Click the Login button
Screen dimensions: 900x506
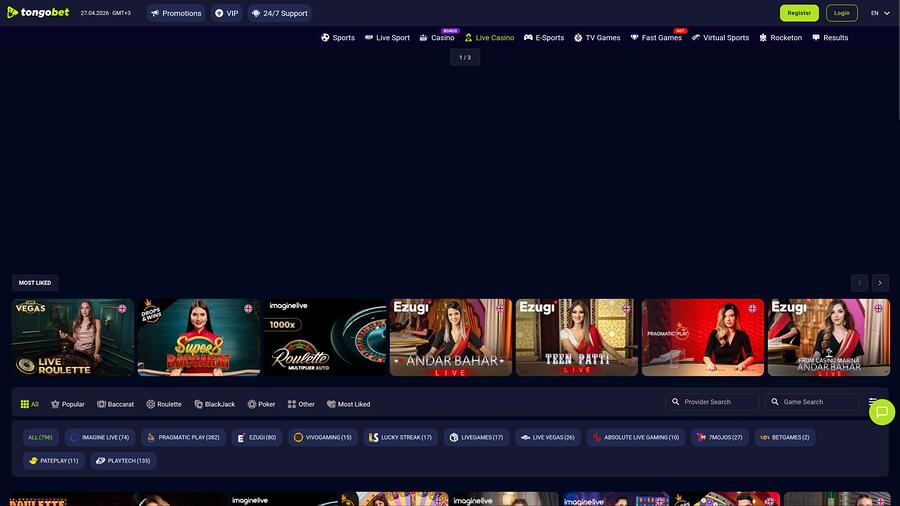(841, 13)
